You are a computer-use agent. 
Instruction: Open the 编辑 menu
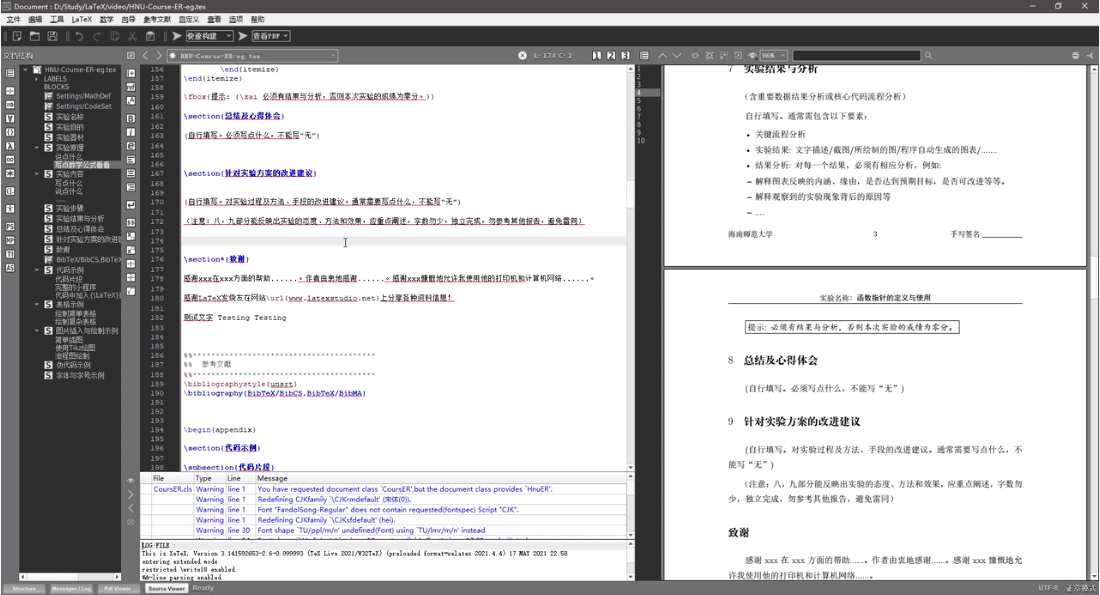35,19
